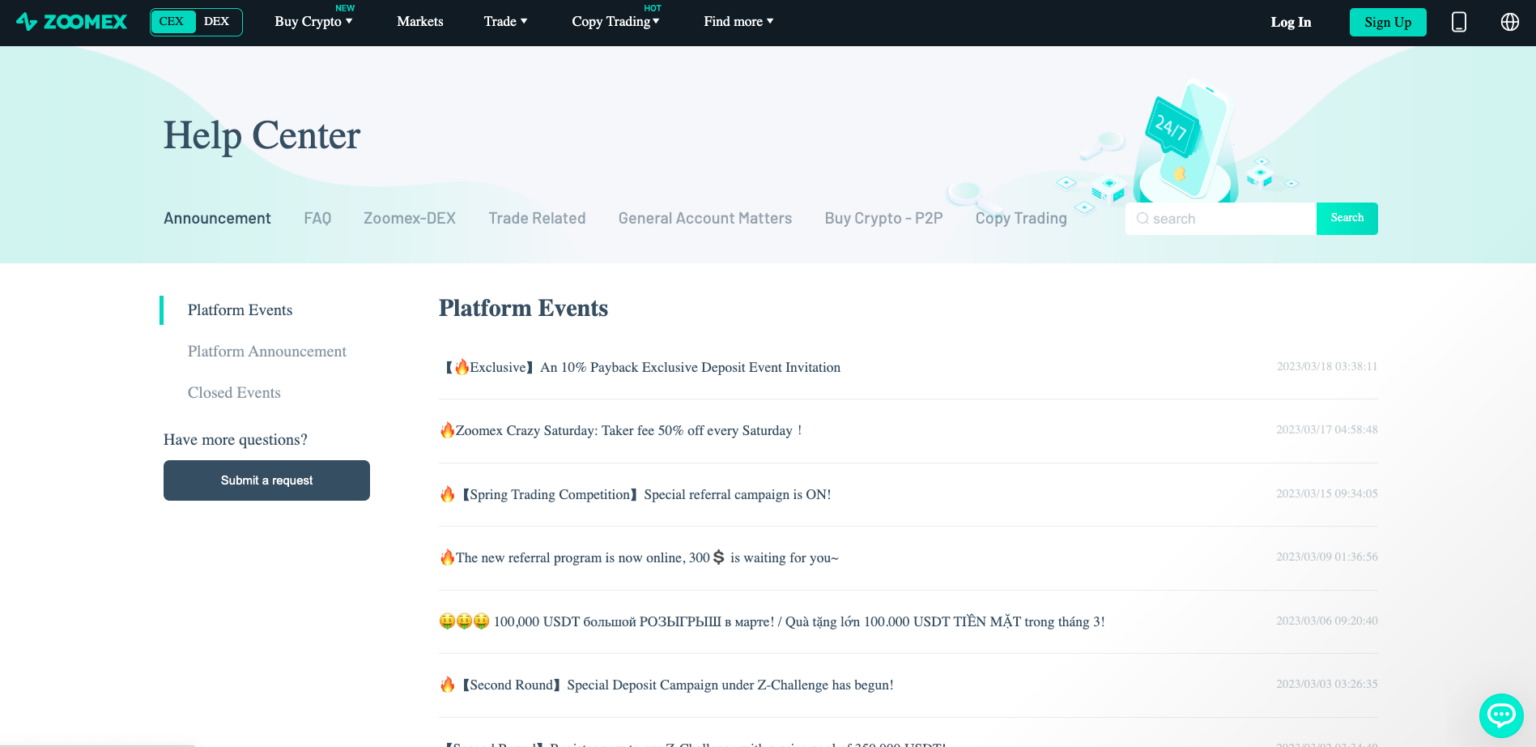Select Closed Events in sidebar

pos(234,392)
